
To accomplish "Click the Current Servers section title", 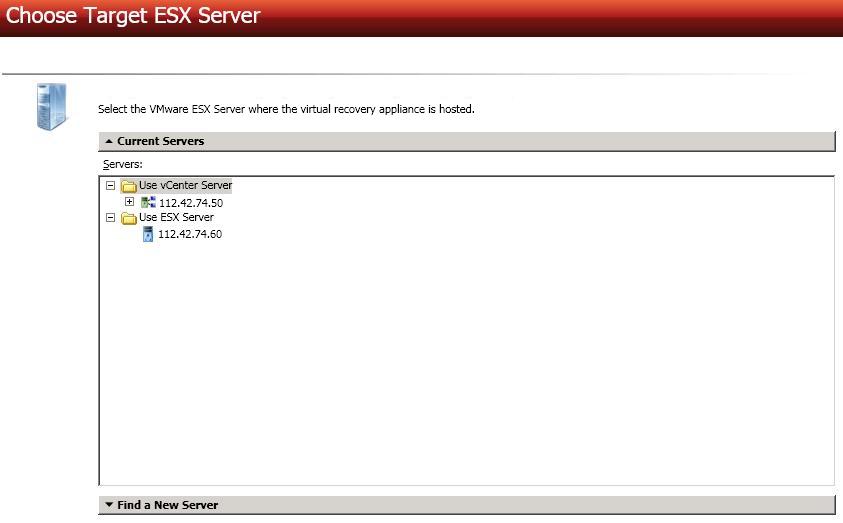I will pyautogui.click(x=160, y=142).
